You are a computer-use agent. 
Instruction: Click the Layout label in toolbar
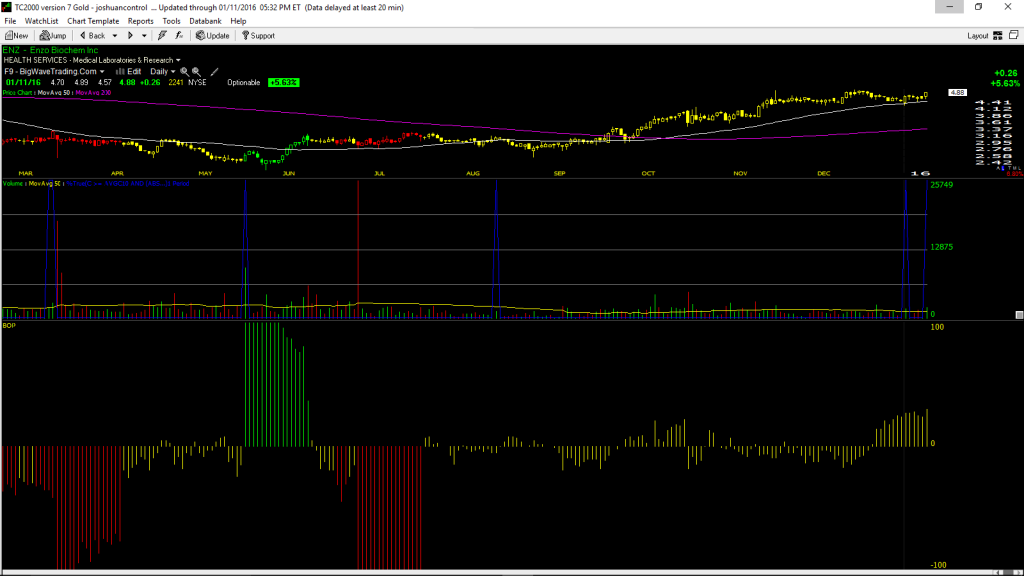click(978, 36)
